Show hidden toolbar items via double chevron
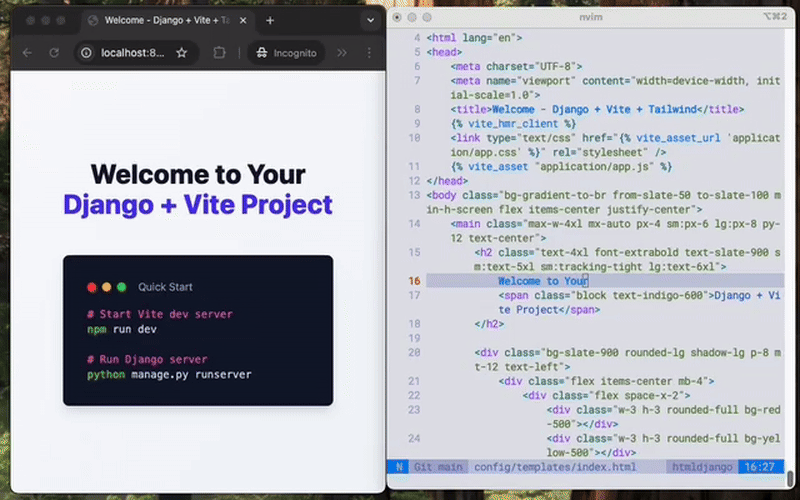 [342, 53]
